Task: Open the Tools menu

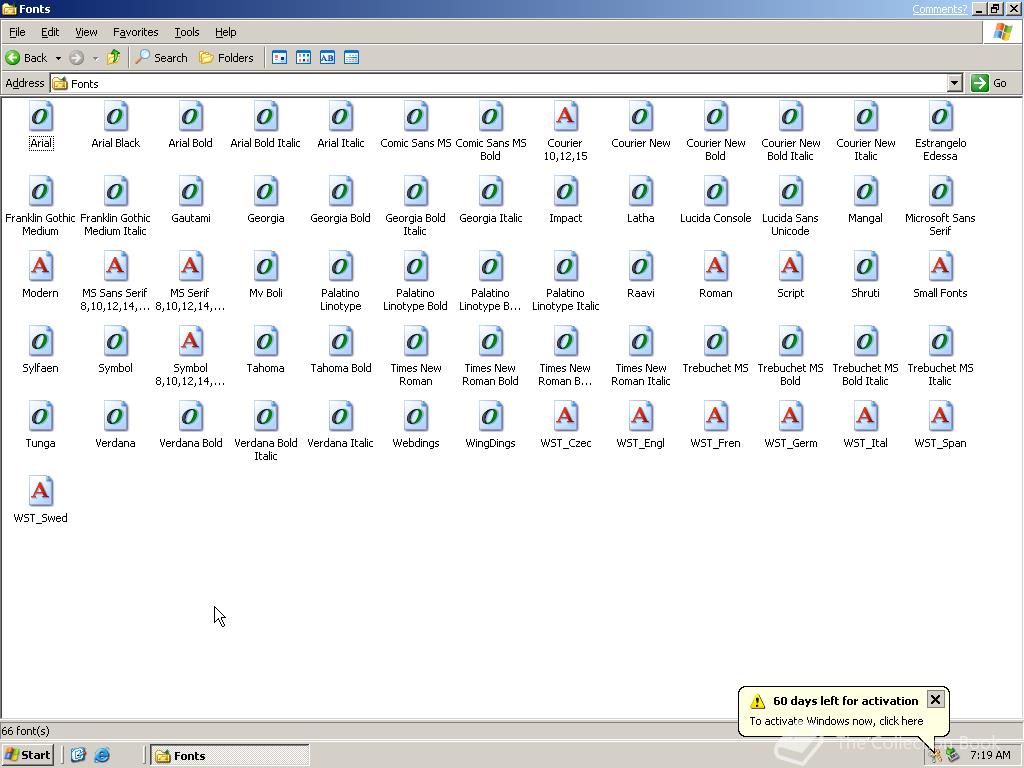Action: (187, 32)
